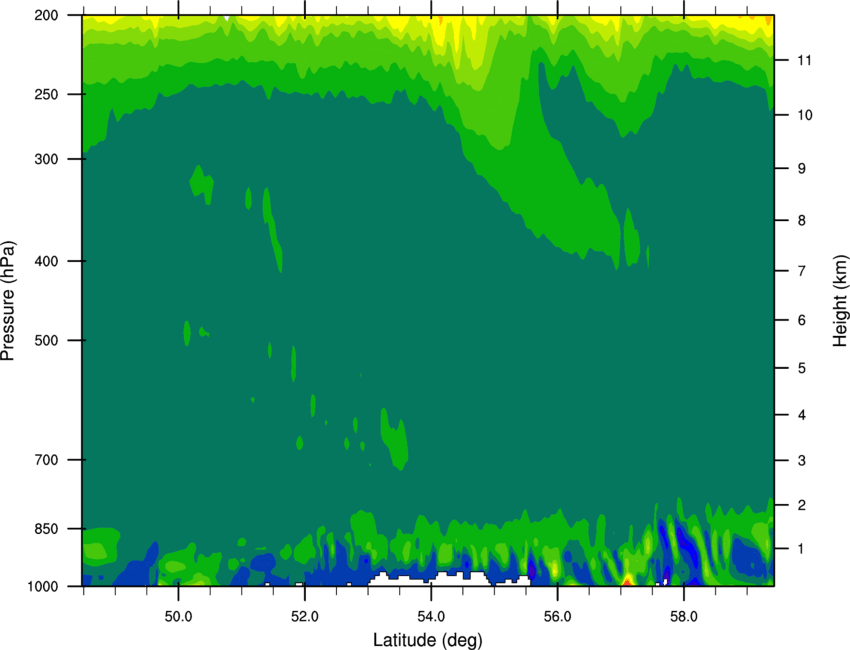Pick the 3 km height label

coord(801,461)
